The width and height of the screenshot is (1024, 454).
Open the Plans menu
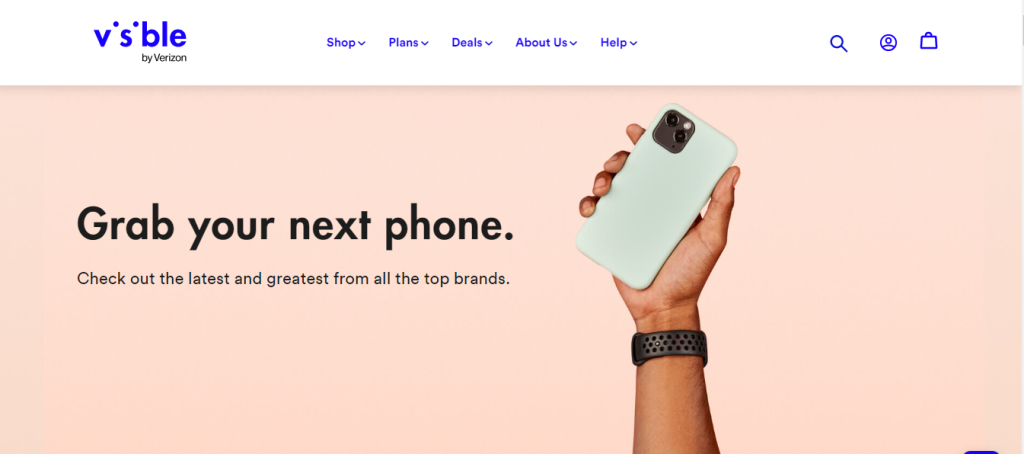tap(409, 42)
